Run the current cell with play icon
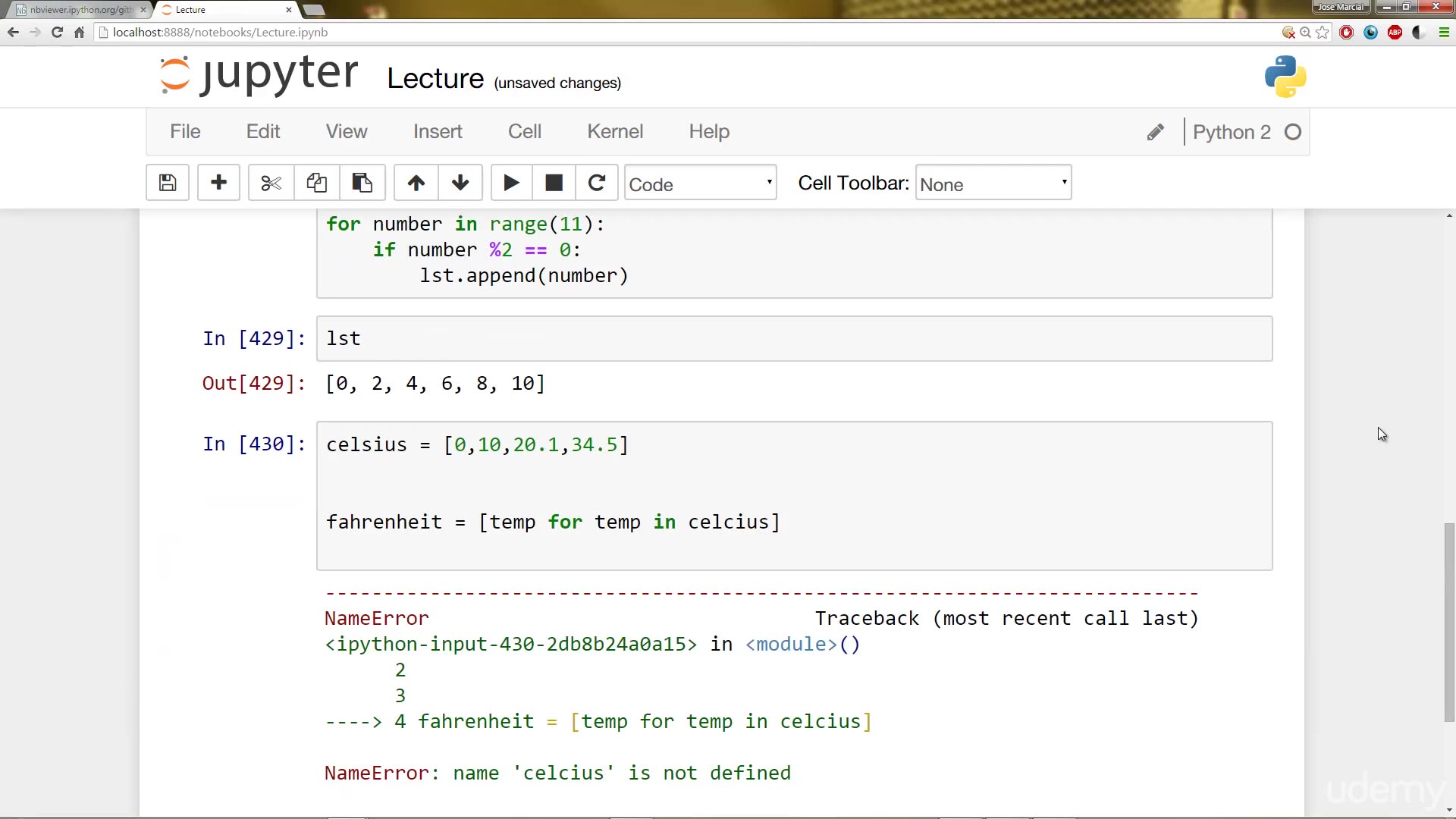1456x819 pixels. coord(510,182)
